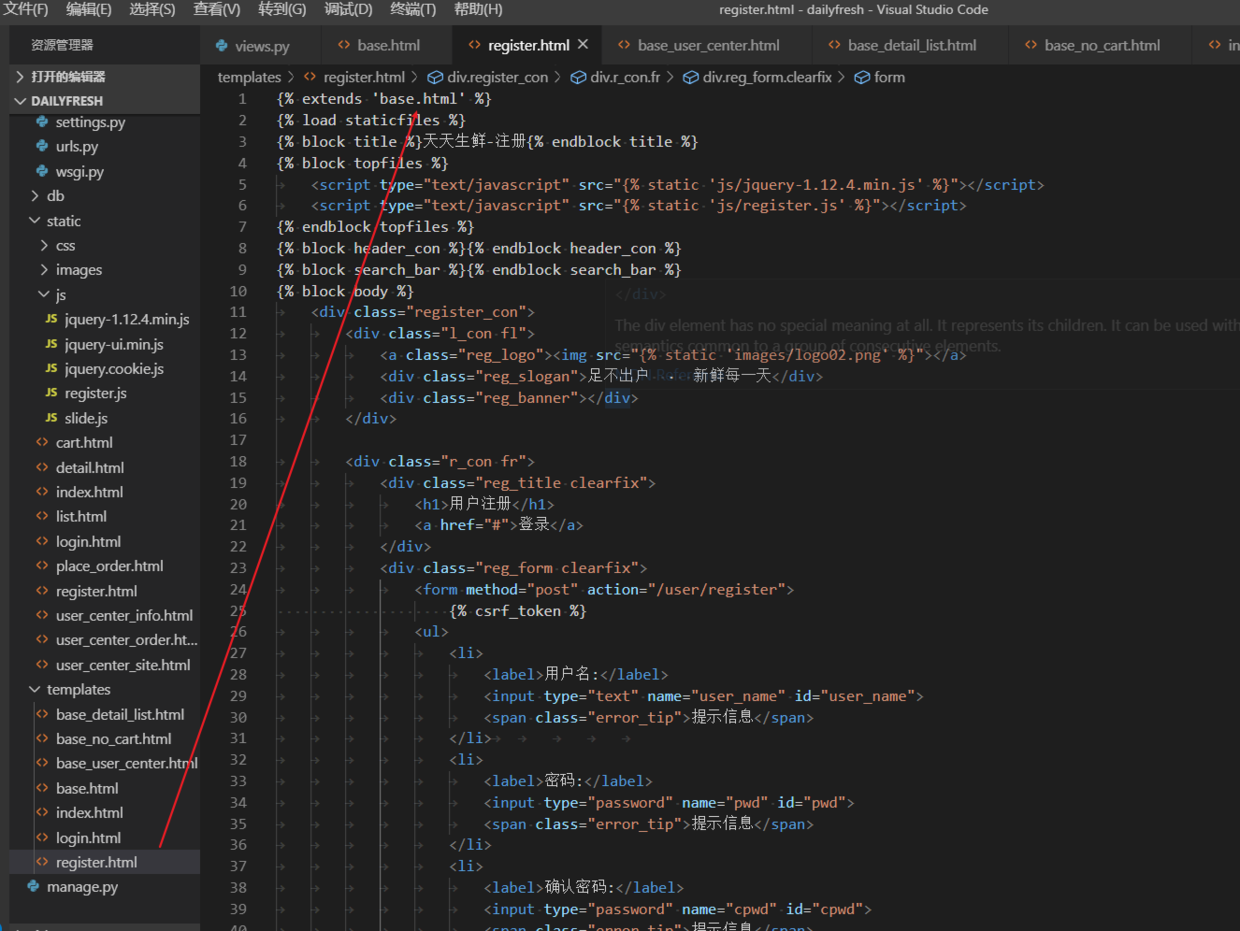Open the 文件(F) menu
This screenshot has height=931, width=1240.
pos(27,9)
